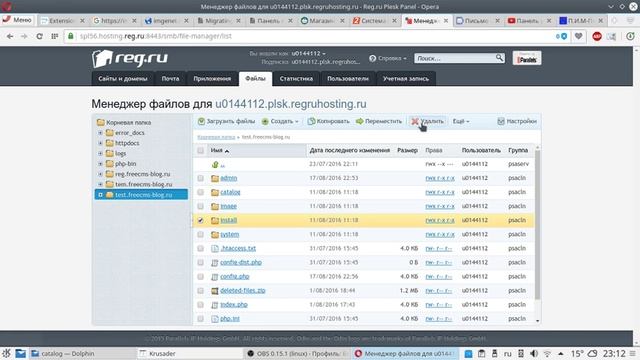
Task: Click the browser forward arrow
Action: point(24,36)
